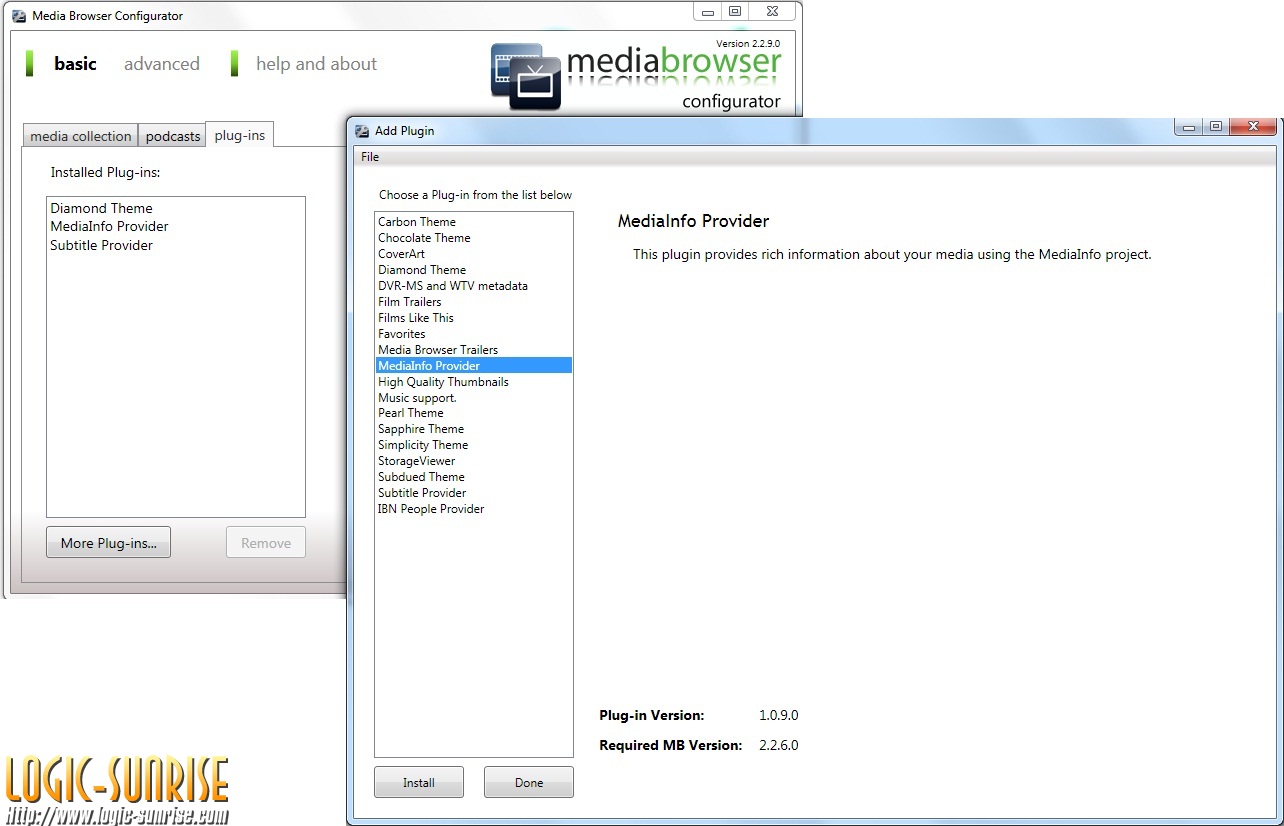Select MediaInfo Provider in Installed Plug-ins
Image resolution: width=1284 pixels, height=826 pixels.
tap(110, 226)
